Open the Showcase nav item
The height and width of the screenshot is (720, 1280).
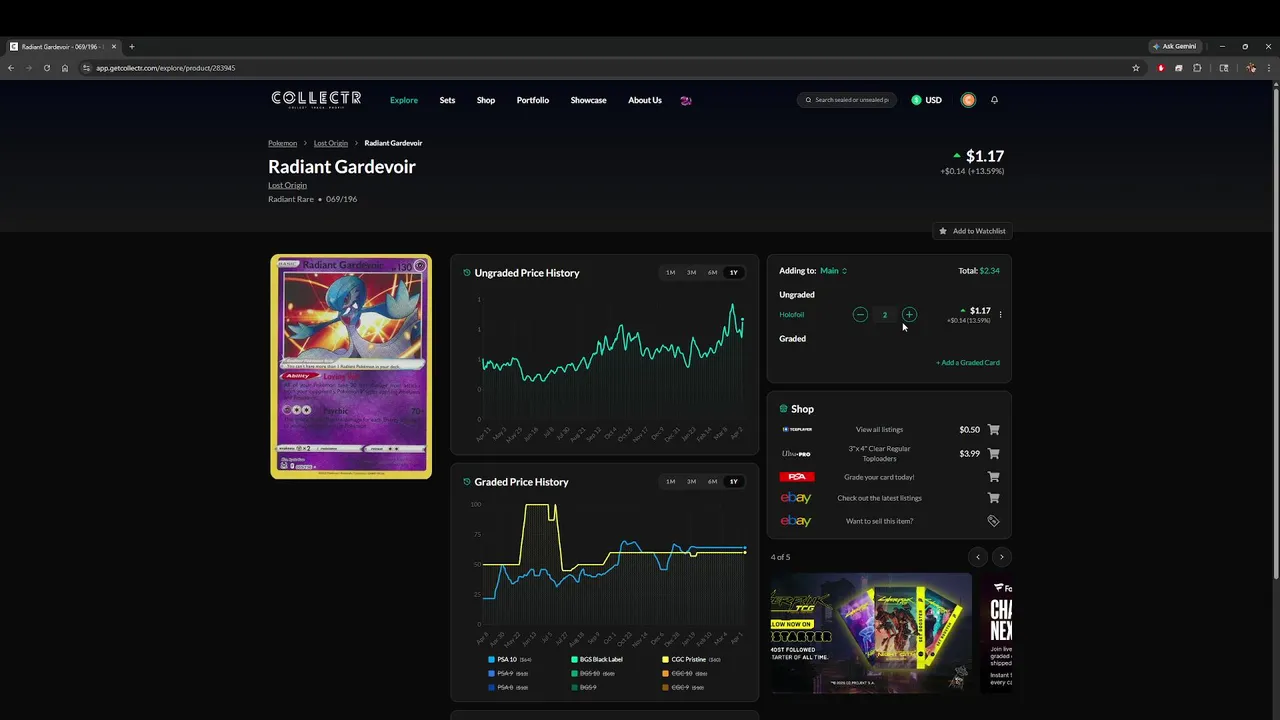click(588, 100)
